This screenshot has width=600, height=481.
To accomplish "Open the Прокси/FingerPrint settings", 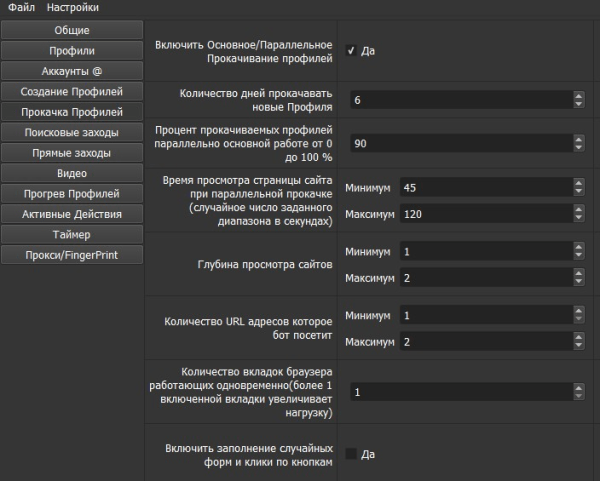I will coord(72,255).
